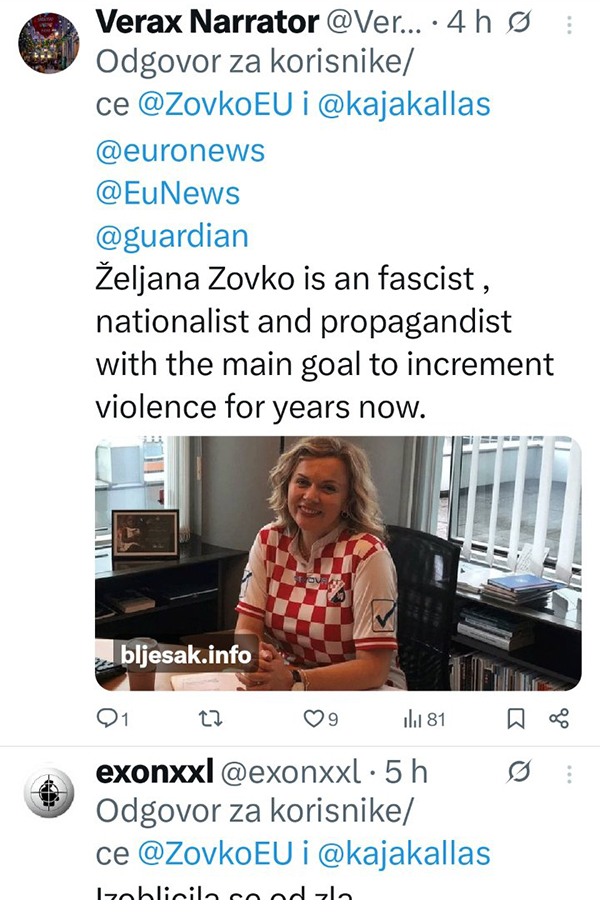Open more options menu for Verax Narrator's tweet
Image resolution: width=600 pixels, height=900 pixels.
coord(569,21)
